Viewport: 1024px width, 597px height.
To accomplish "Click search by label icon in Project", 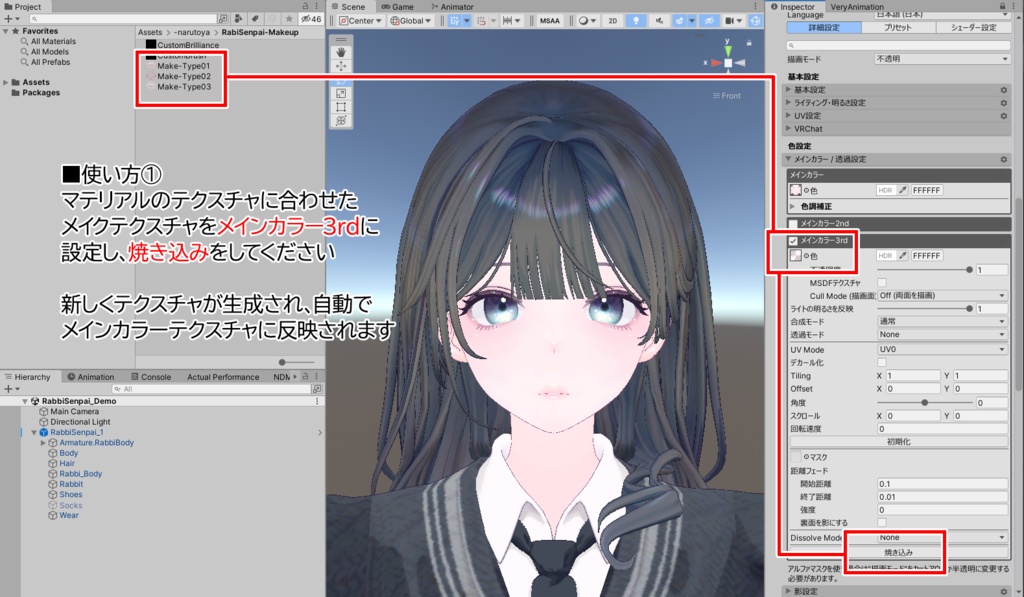I will 255,19.
